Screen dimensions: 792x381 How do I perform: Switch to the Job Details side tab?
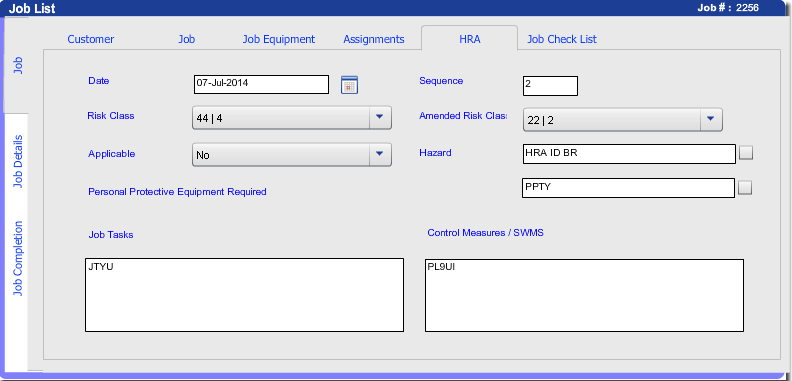tap(17, 161)
